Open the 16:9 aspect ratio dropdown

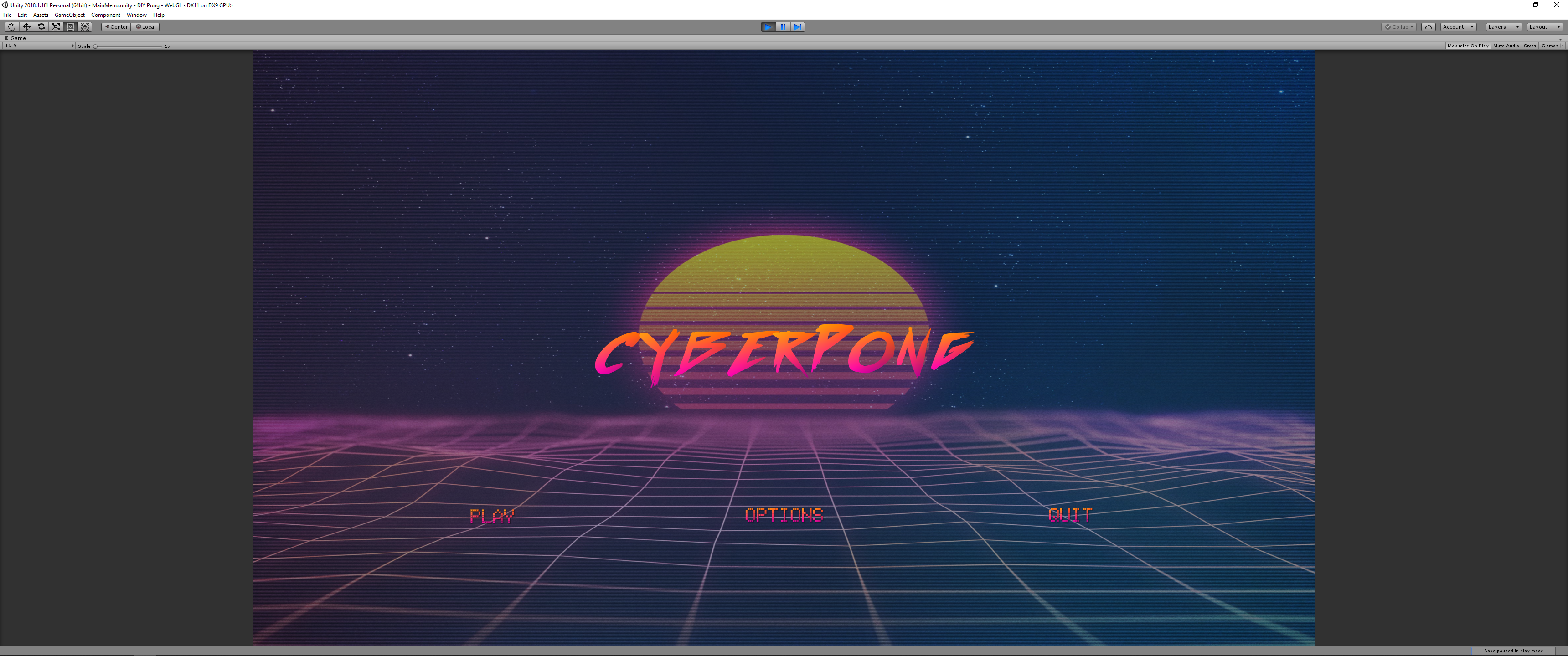pyautogui.click(x=39, y=46)
